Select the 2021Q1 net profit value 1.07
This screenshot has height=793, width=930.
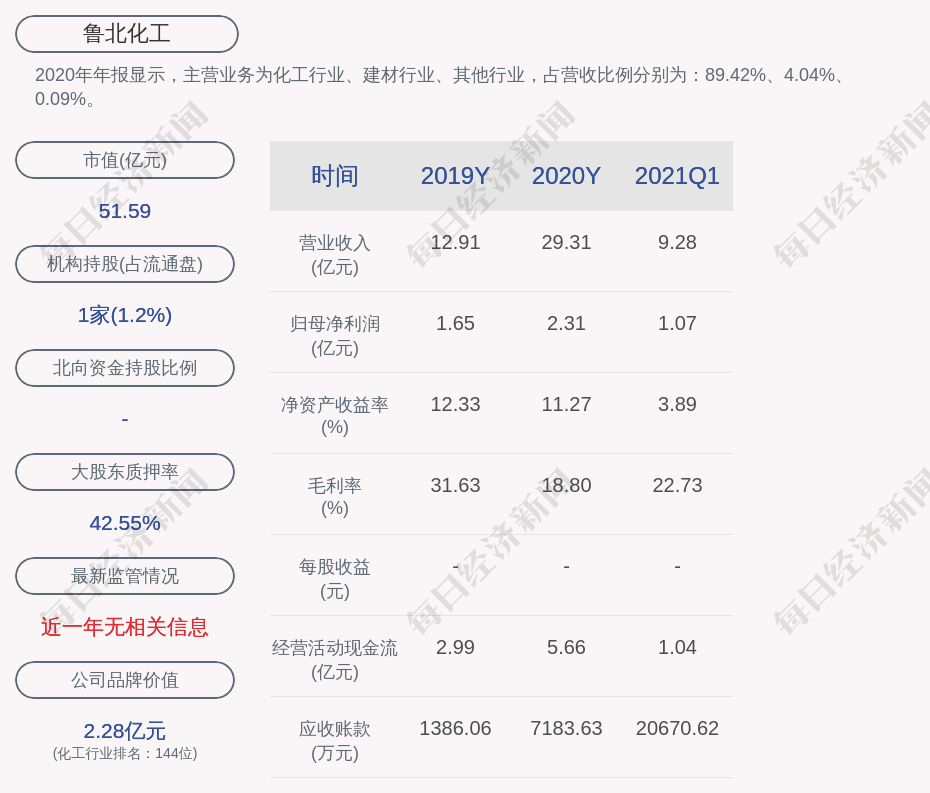tap(677, 323)
